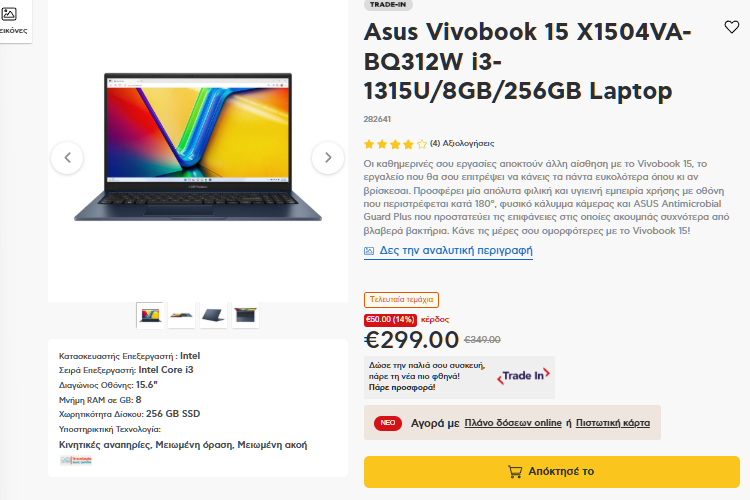Select the third rear-angle laptop thumbnail

coord(213,315)
